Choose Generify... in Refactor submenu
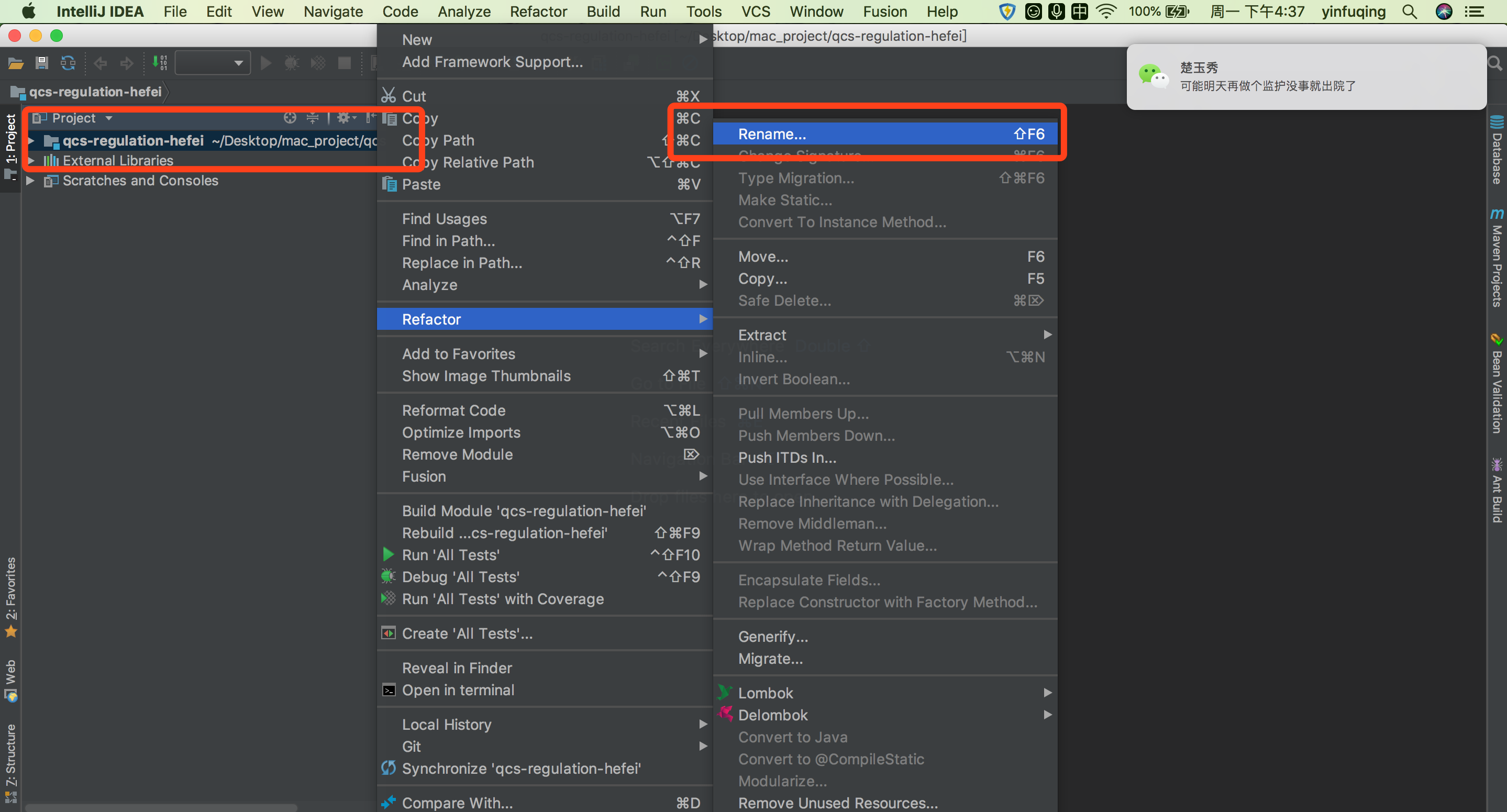1507x812 pixels. point(885,637)
